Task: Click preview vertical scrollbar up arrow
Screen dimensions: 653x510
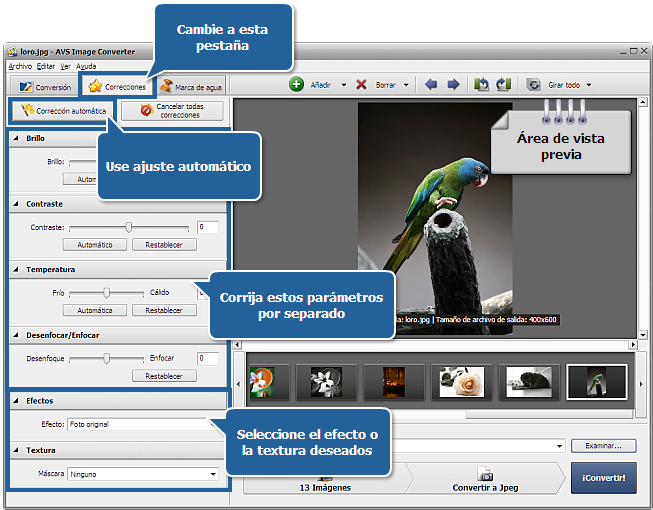Action: point(643,102)
